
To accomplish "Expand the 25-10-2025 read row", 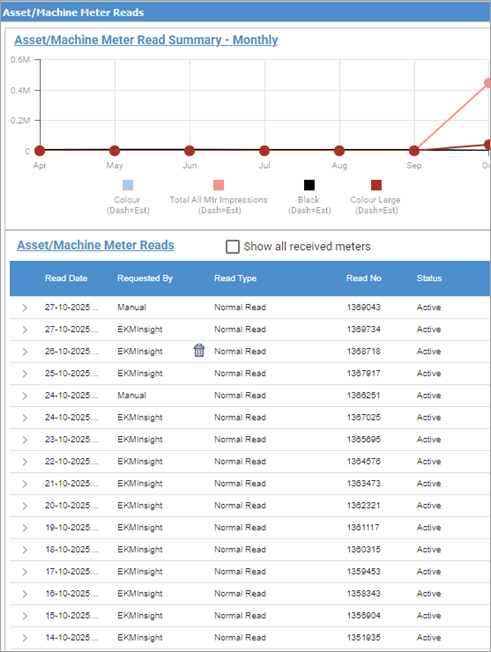I will 25,374.
